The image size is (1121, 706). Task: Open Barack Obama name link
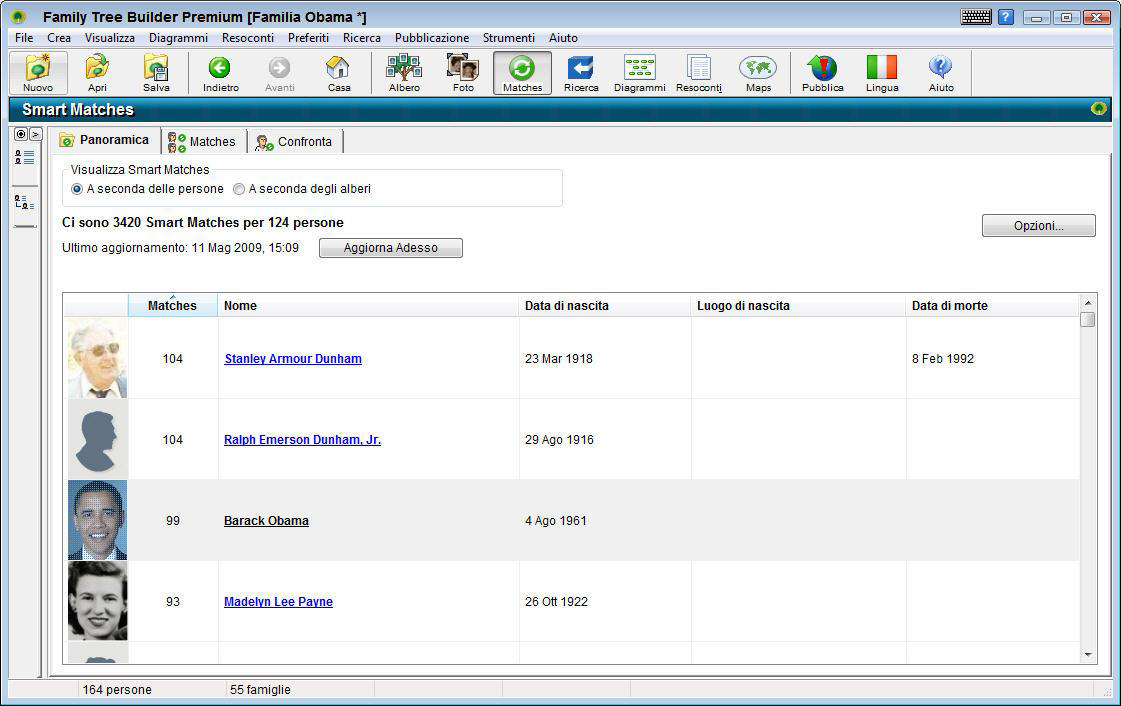tap(266, 521)
